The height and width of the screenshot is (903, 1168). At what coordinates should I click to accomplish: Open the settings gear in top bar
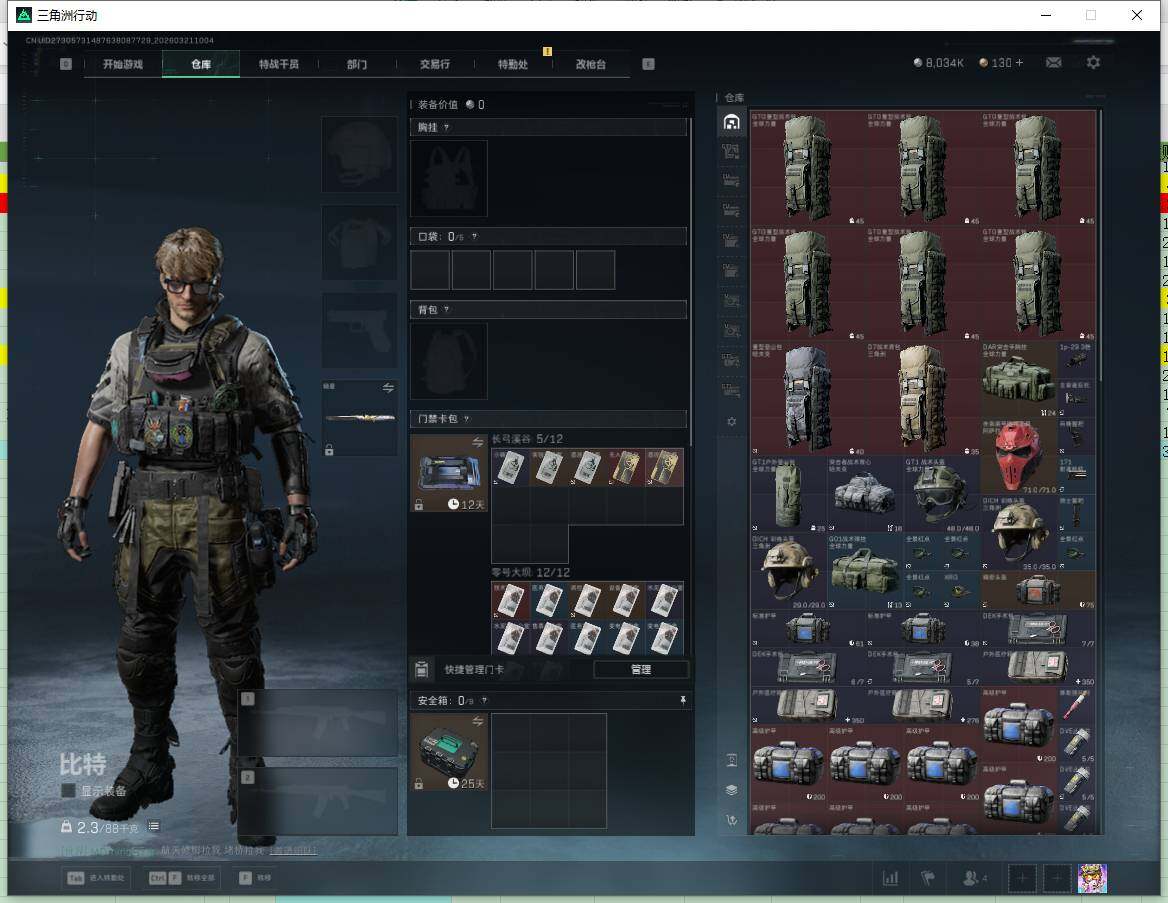coord(1094,63)
